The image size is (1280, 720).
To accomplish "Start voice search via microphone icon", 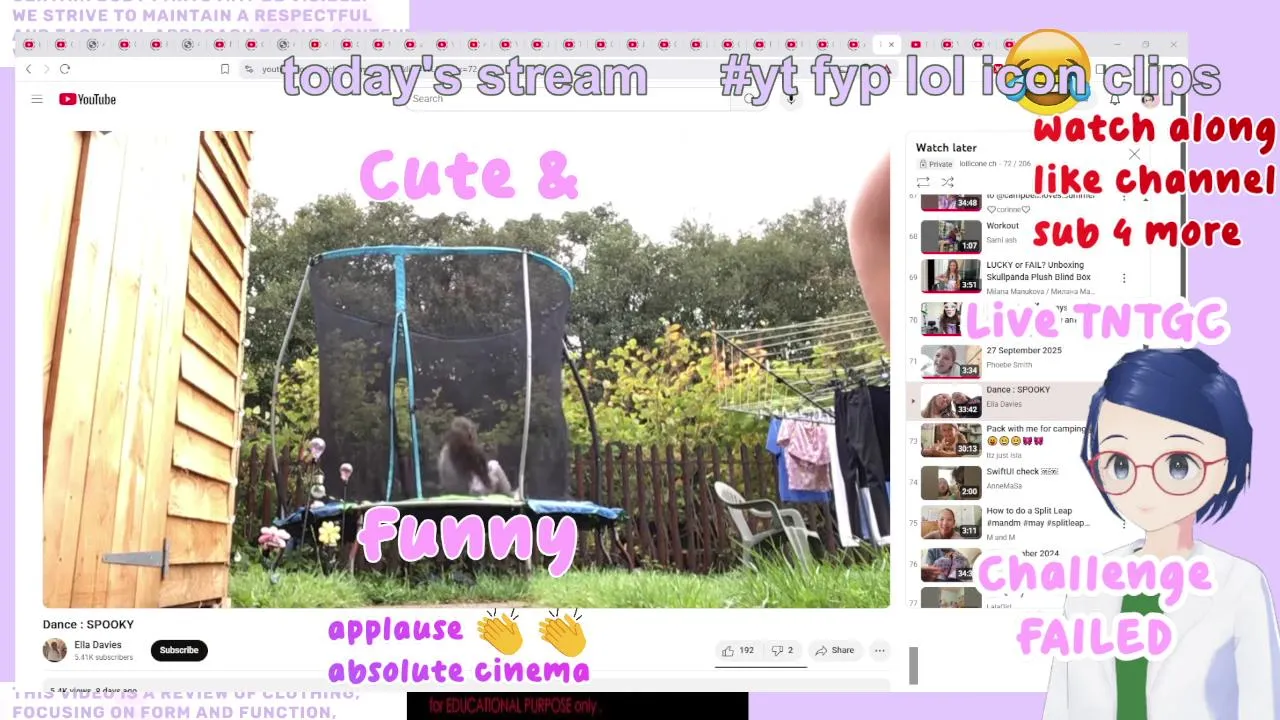I will click(x=790, y=99).
